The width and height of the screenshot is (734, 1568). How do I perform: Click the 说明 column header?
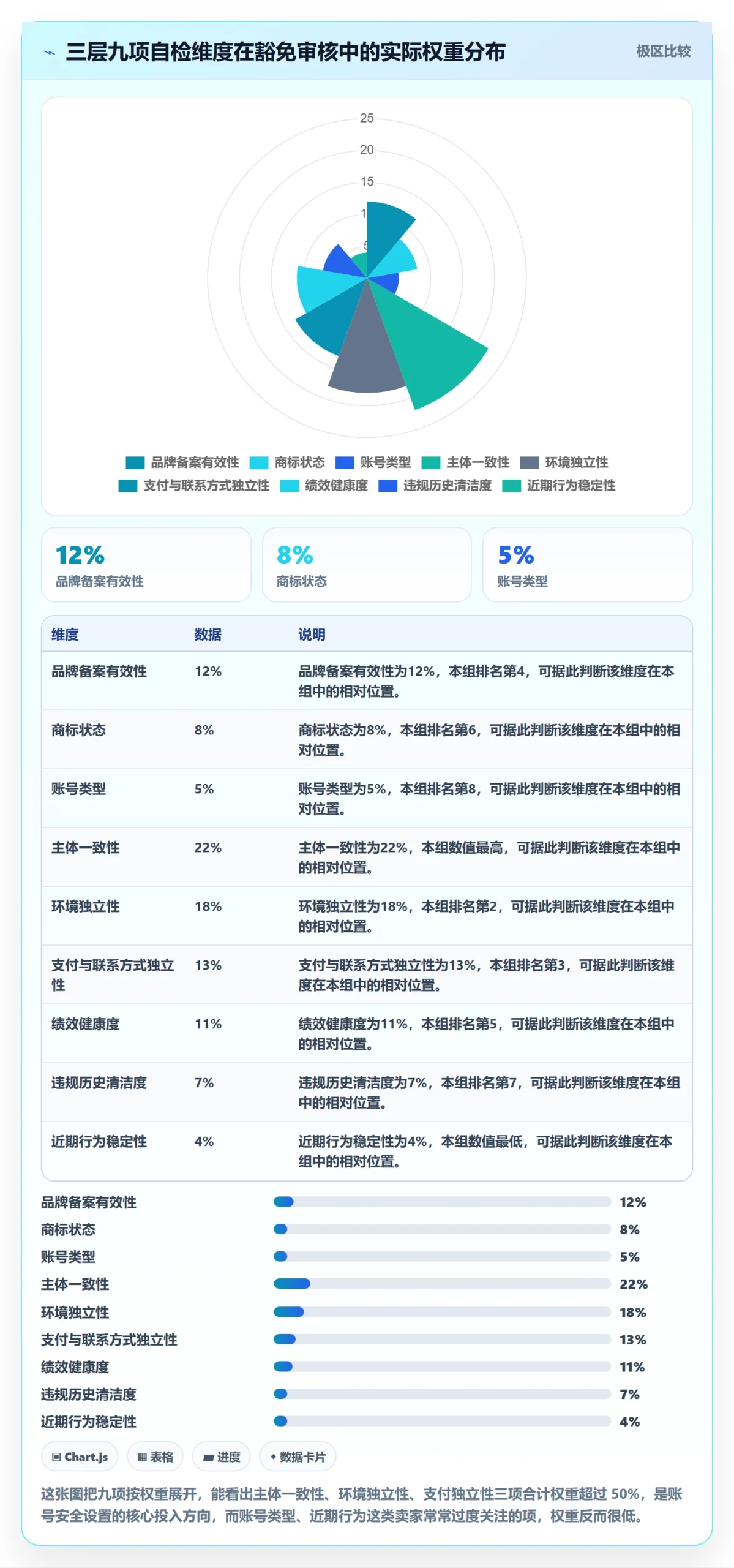(x=312, y=635)
